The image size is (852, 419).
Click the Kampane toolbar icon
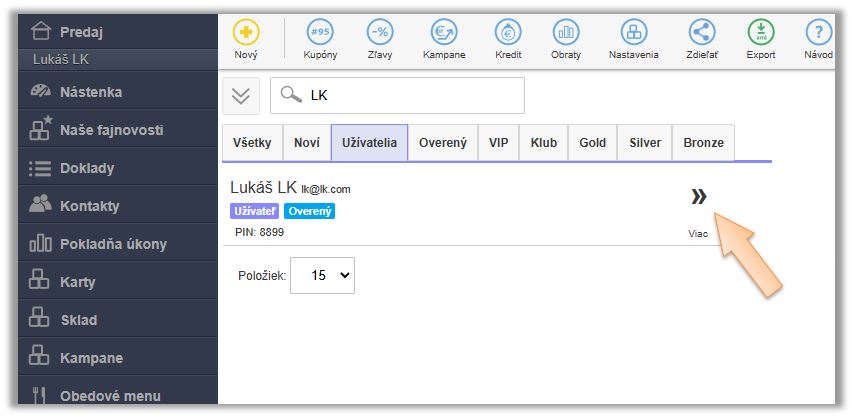(443, 32)
